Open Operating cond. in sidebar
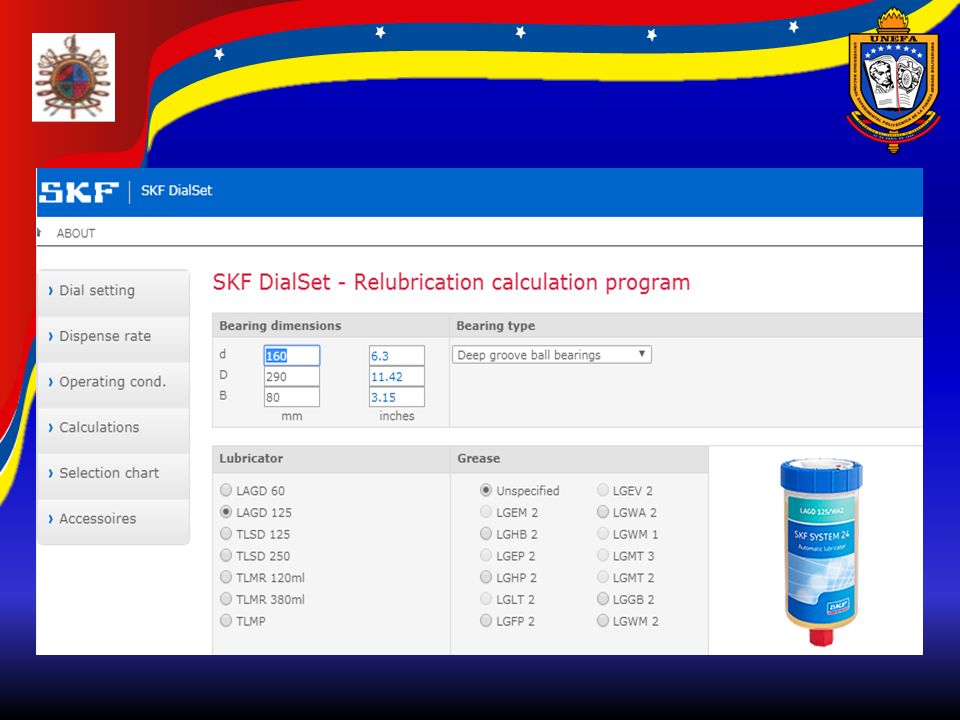Viewport: 960px width, 720px height. 113,382
